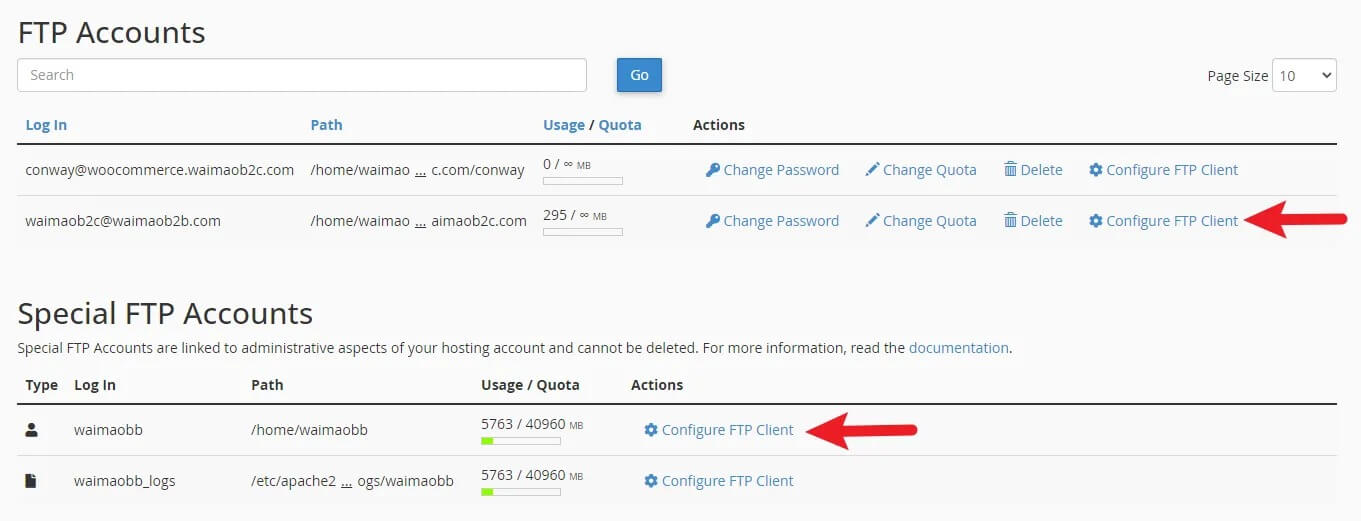Delete the waimaob2c@waimaob2b.com account
Viewport: 1361px width, 521px height.
[1033, 221]
